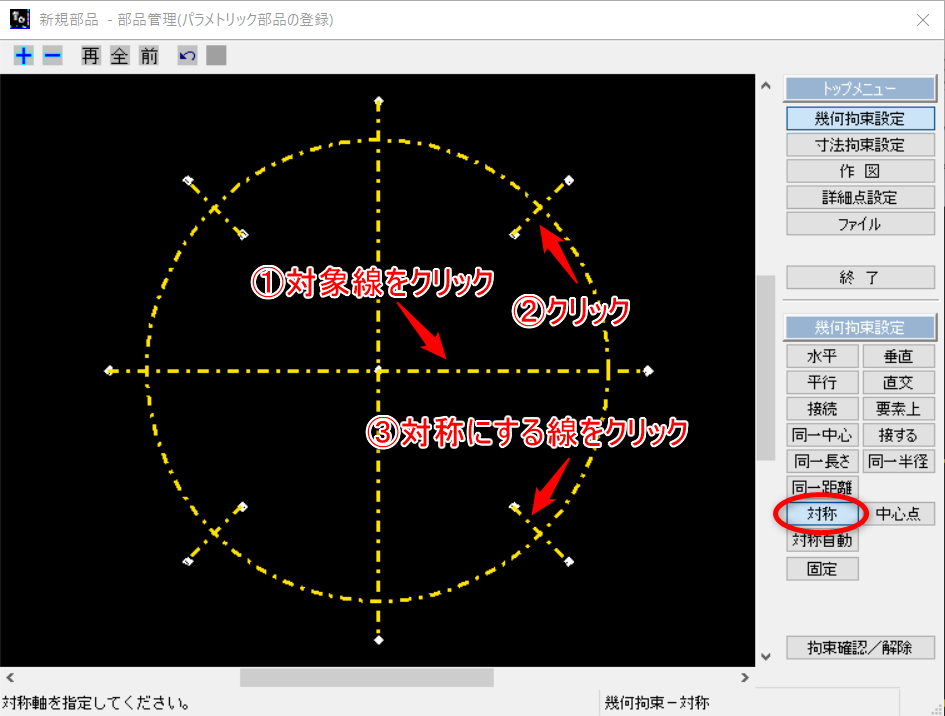Apply the 垂直 constraint
Screen dimensions: 945x716
click(x=899, y=356)
